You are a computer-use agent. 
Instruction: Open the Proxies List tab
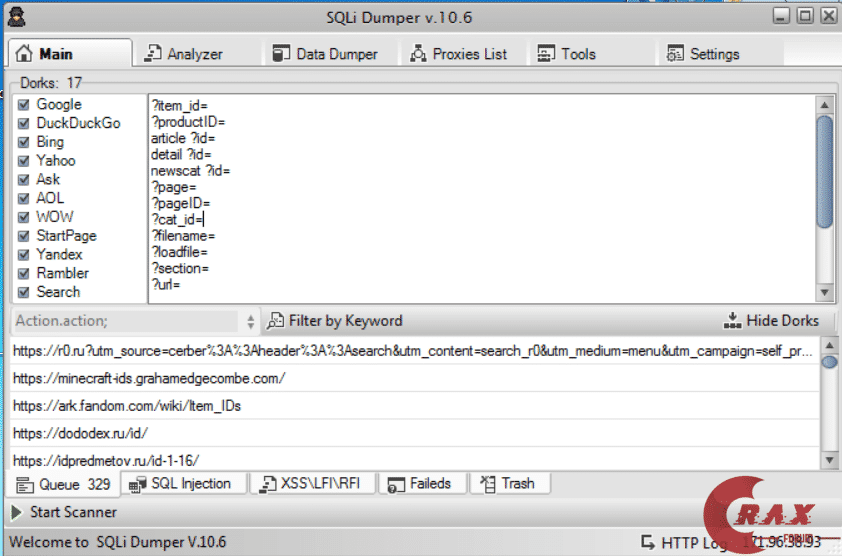458,54
